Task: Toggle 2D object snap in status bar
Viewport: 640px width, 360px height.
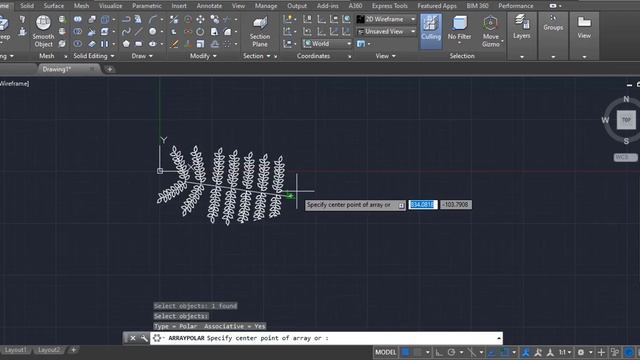Action: (x=505, y=352)
